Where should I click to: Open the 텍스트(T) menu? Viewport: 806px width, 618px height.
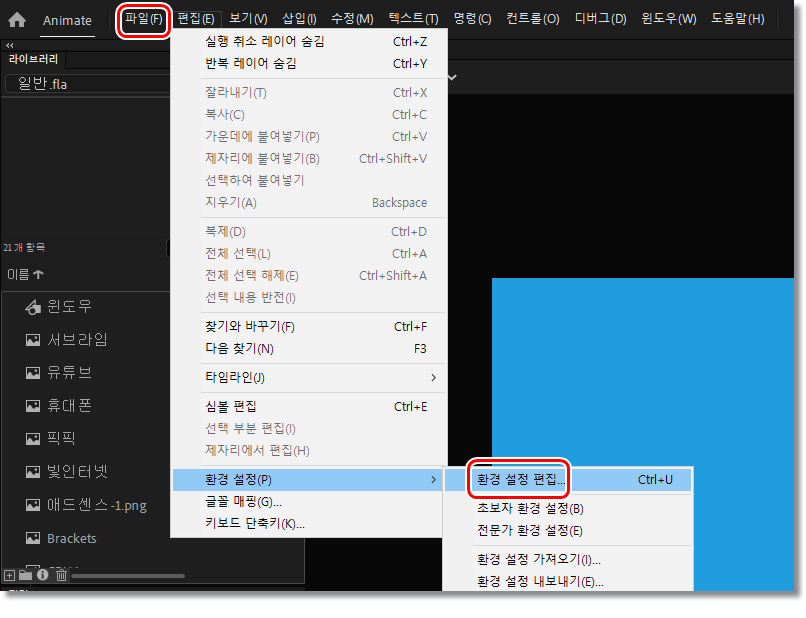413,20
